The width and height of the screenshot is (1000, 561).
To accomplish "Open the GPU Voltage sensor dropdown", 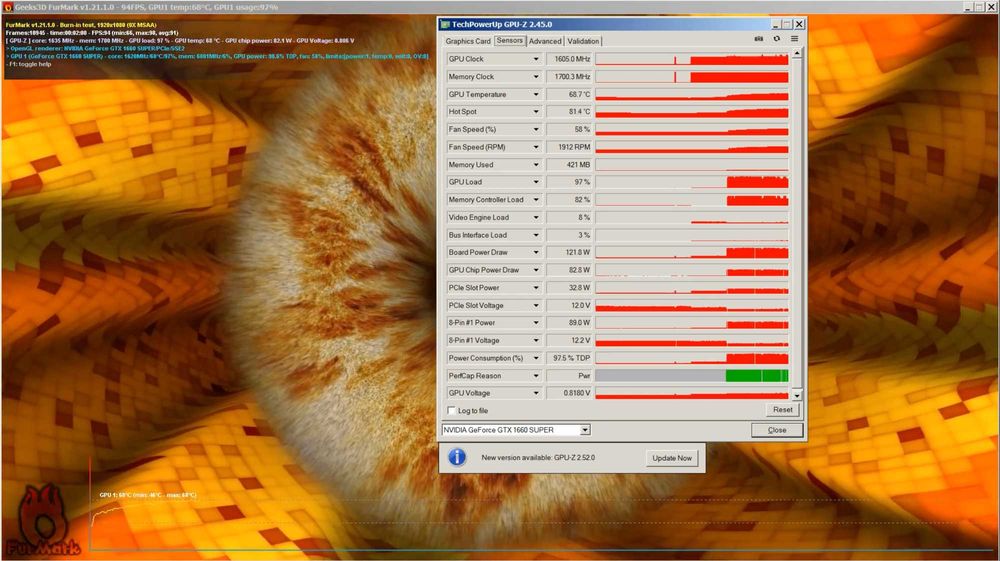I will (x=536, y=393).
